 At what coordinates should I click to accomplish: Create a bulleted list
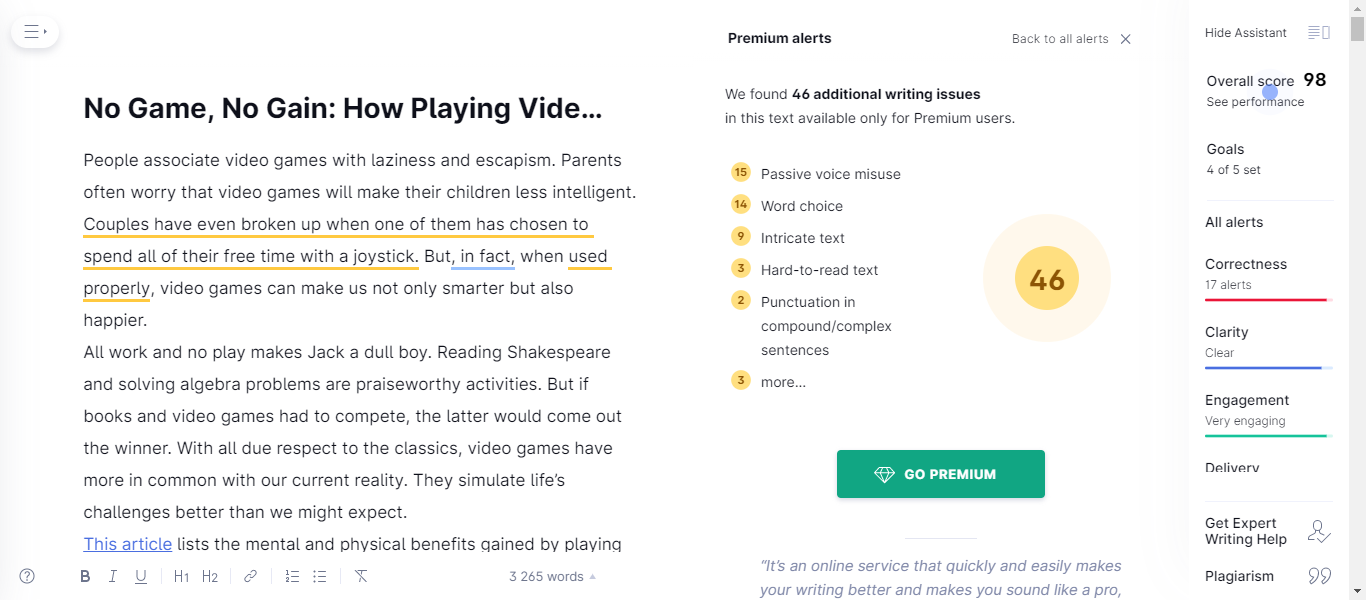[x=319, y=576]
